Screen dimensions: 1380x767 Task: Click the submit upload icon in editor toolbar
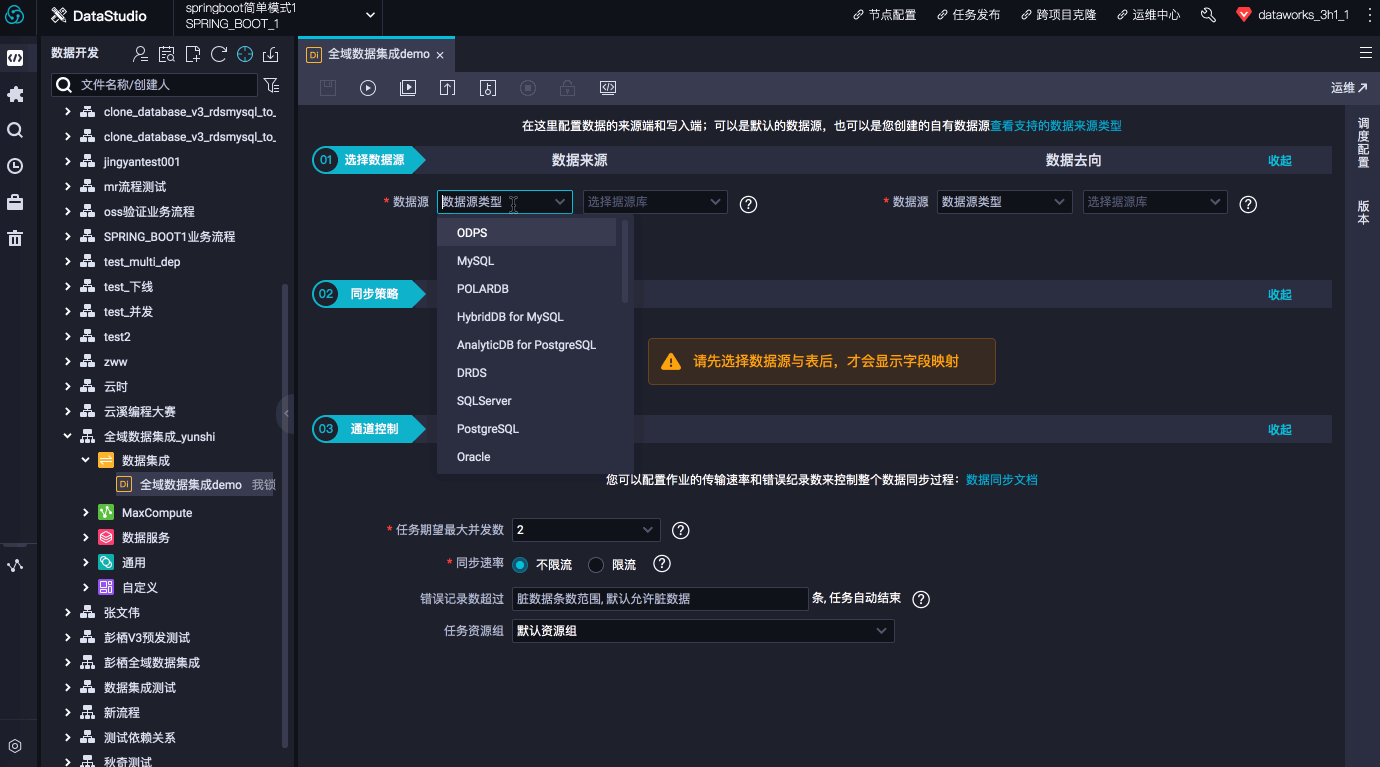pos(448,88)
